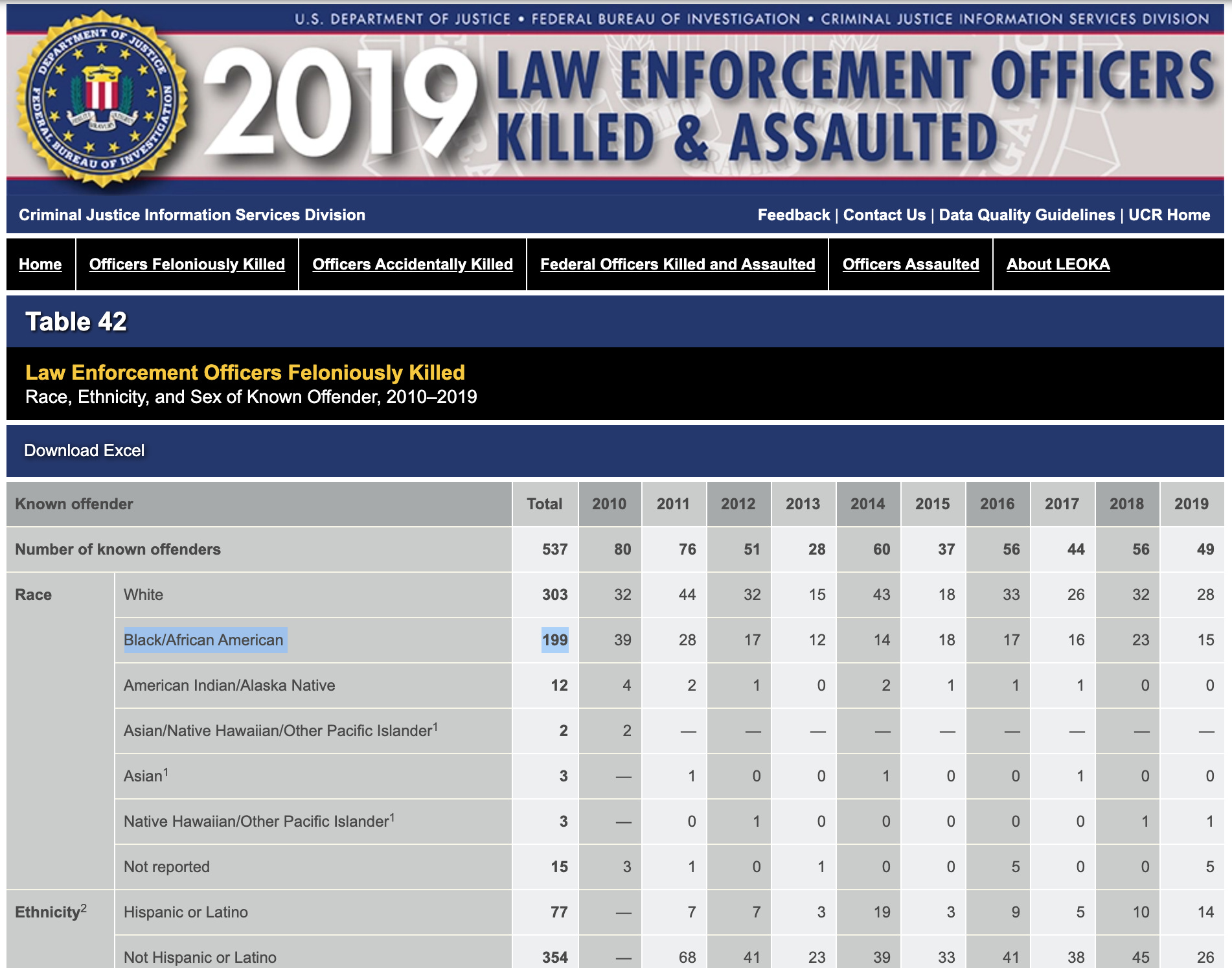Screen dimensions: 1232x968
Task: Click the Total column header
Action: pyautogui.click(x=544, y=504)
